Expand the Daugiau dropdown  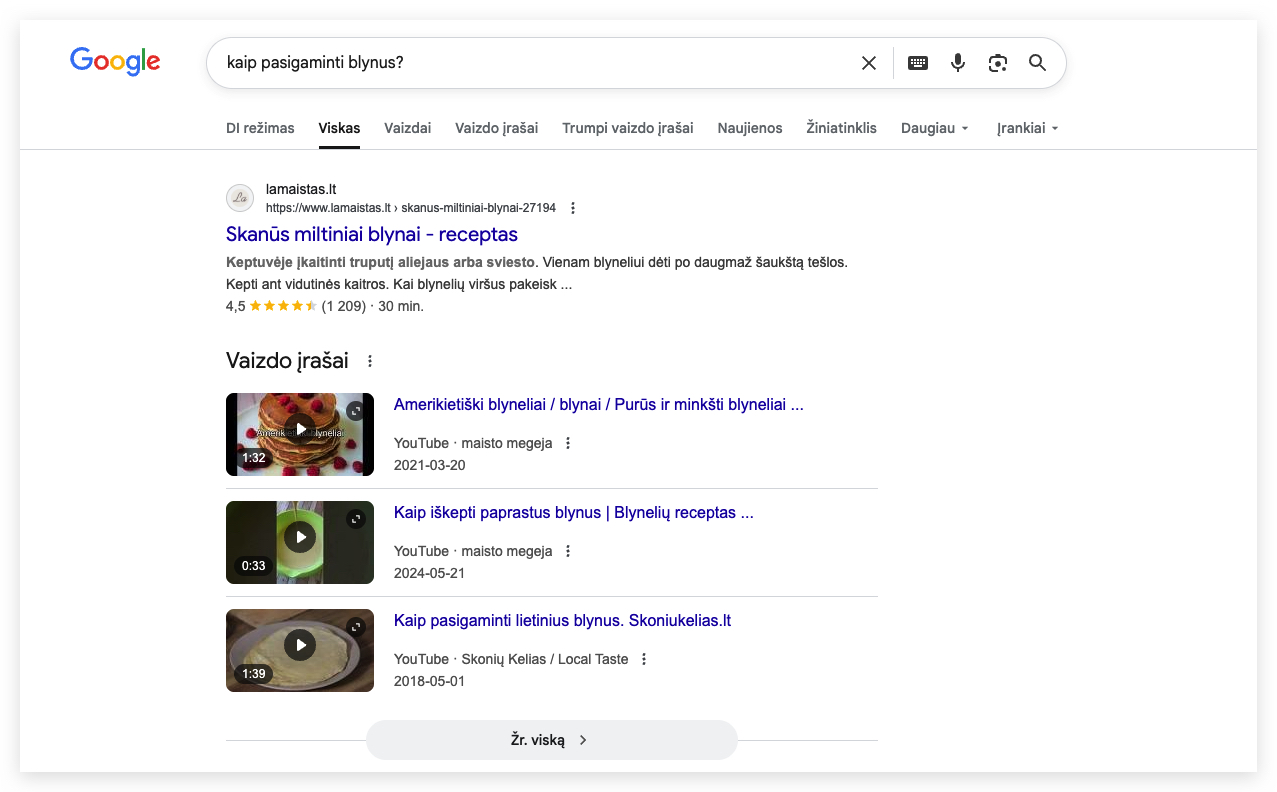[x=934, y=128]
